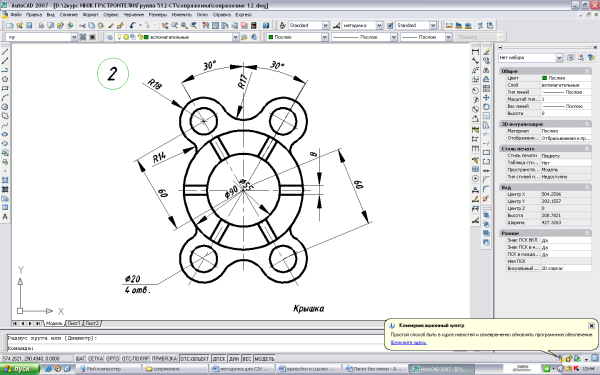This screenshot has width=600, height=375.
Task: Select the Line tool in draw toolbar
Action: click(5, 51)
